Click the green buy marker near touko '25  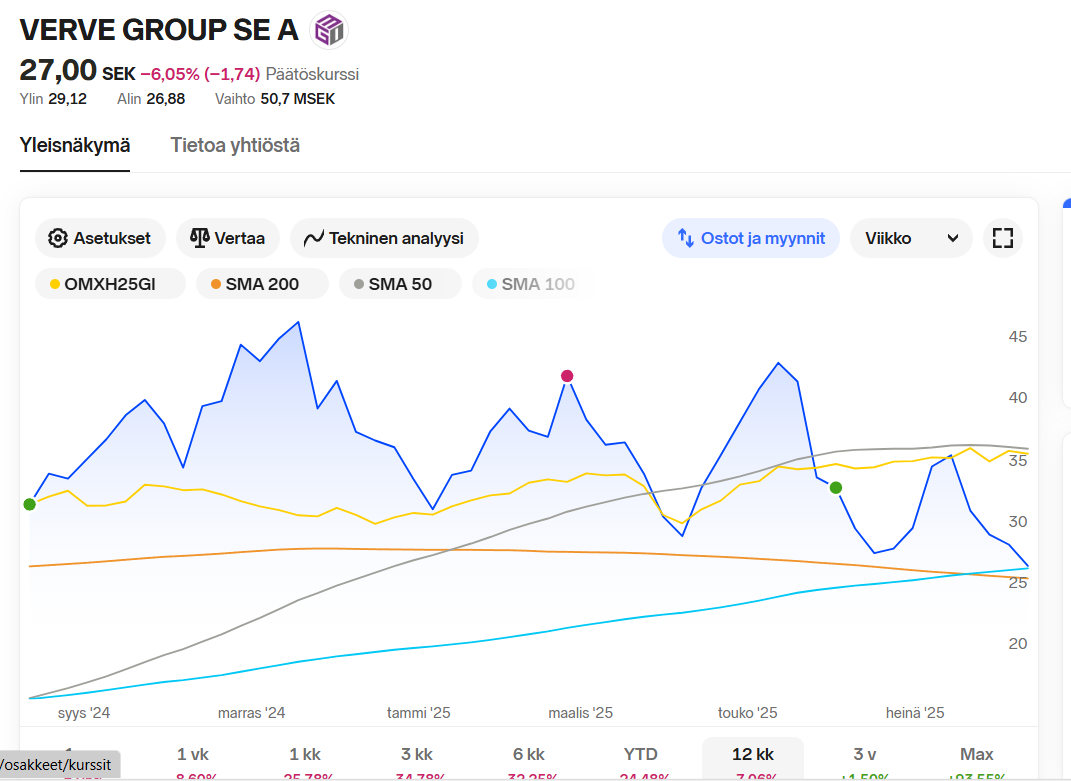[x=836, y=487]
